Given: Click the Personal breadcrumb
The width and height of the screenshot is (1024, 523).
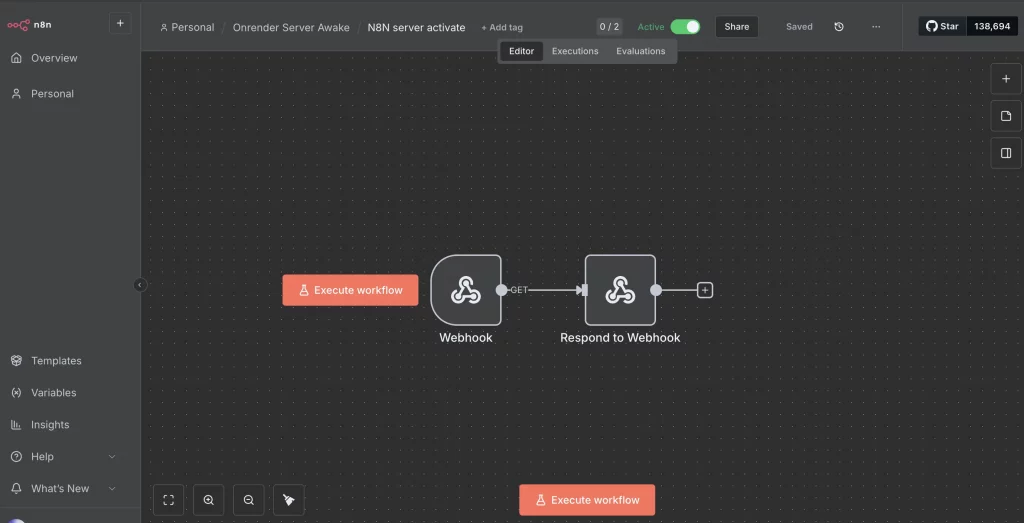Looking at the screenshot, I should coord(187,27).
